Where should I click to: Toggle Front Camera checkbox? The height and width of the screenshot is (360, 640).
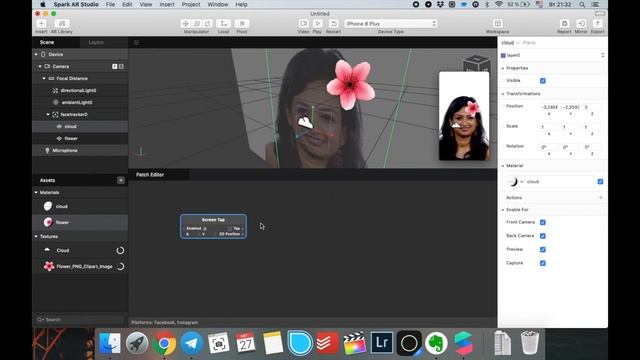tap(542, 222)
